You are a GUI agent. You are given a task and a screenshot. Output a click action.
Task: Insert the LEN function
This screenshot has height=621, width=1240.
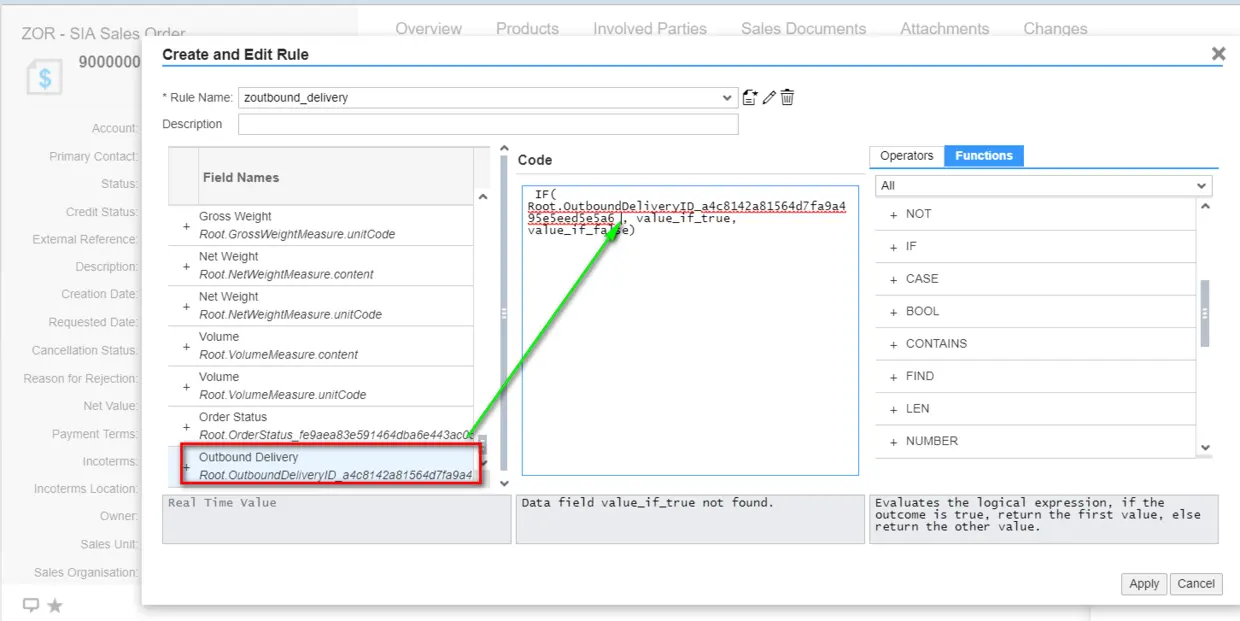[x=893, y=409]
